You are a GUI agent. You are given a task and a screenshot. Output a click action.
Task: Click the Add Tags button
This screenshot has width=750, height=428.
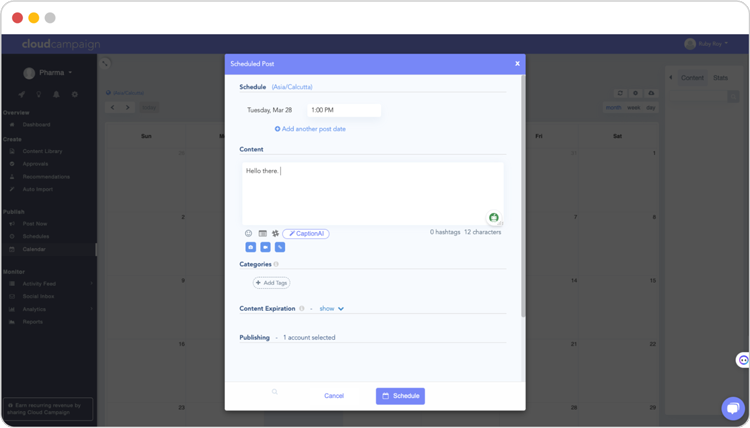tap(272, 283)
